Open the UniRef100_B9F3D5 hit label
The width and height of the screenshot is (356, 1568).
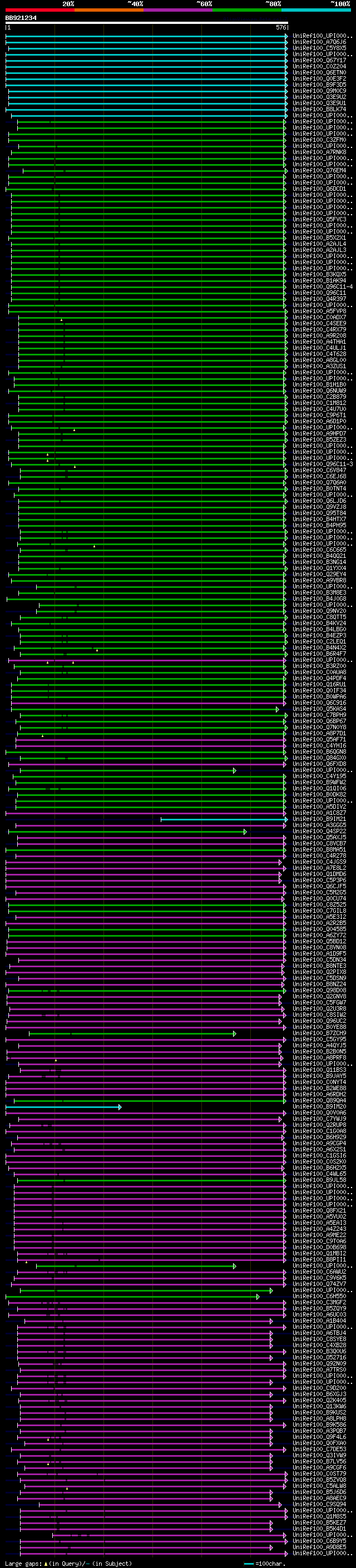[319, 85]
